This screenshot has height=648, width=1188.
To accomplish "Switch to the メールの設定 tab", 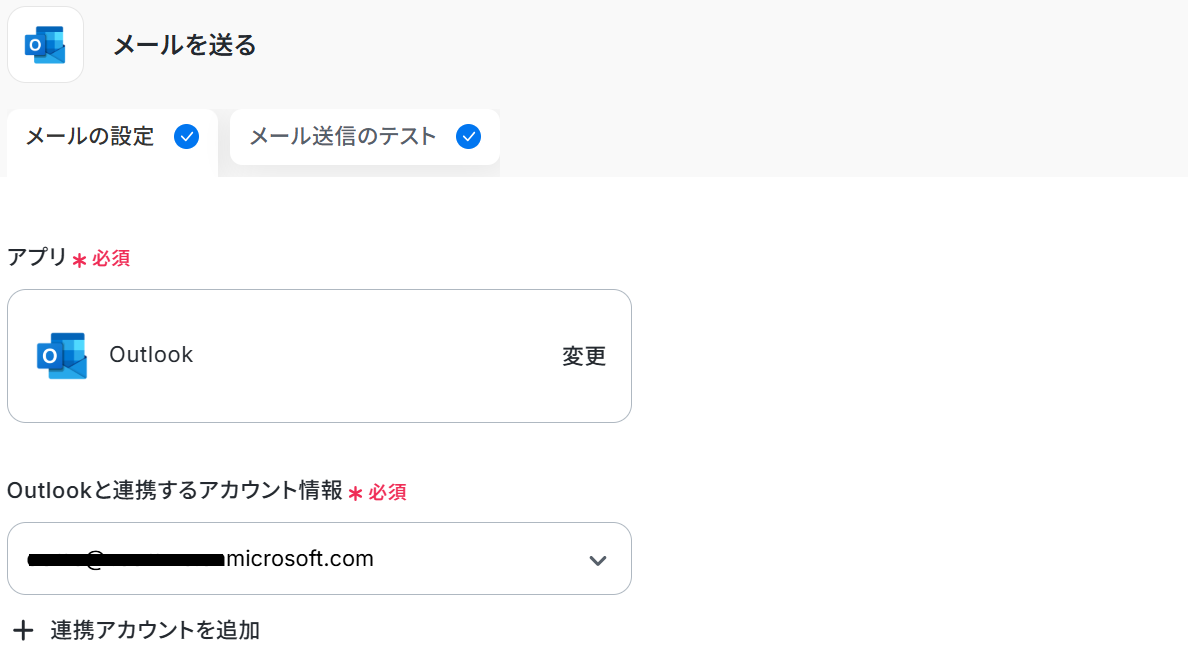I will tap(90, 137).
